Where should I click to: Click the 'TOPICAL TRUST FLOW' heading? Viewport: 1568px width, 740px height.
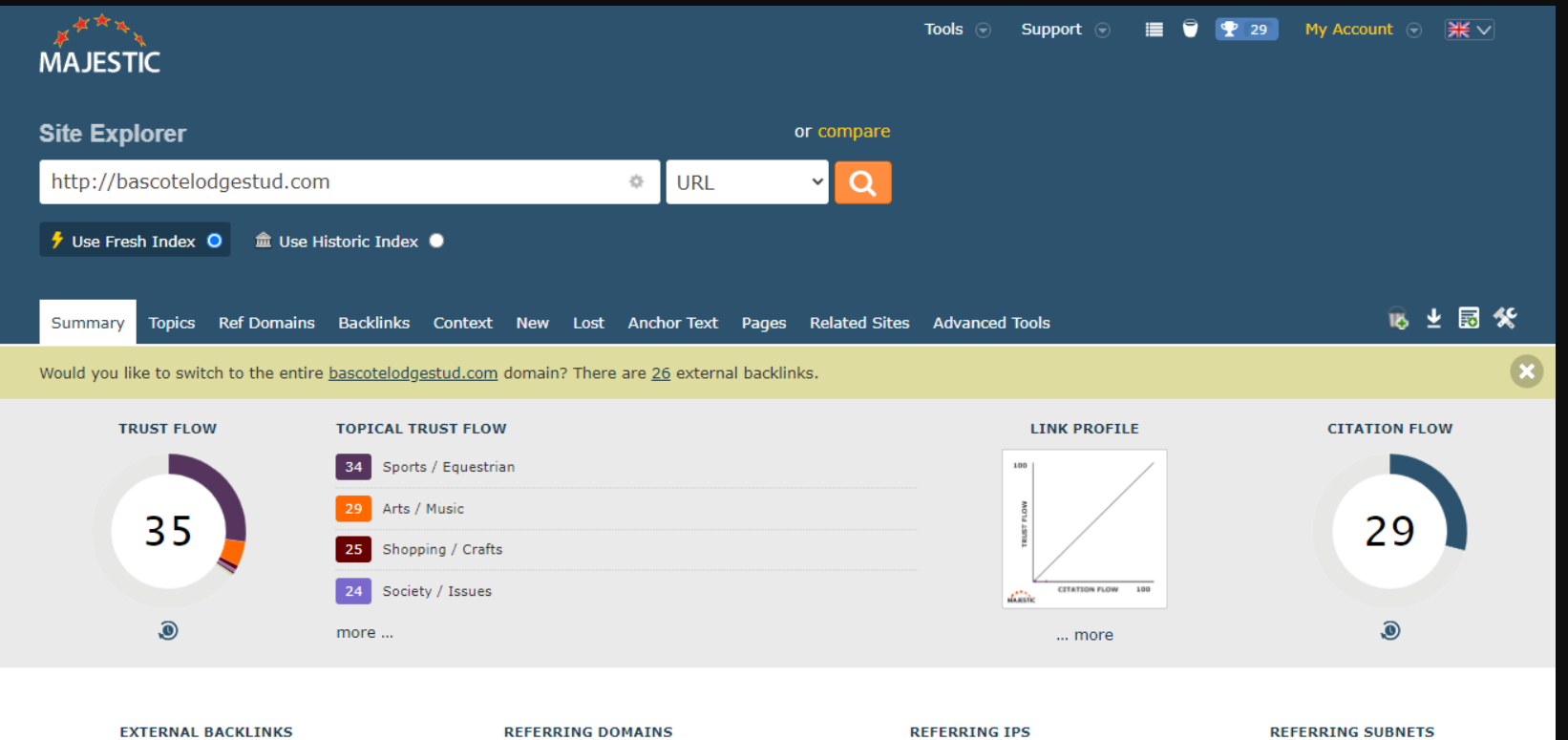pos(421,429)
